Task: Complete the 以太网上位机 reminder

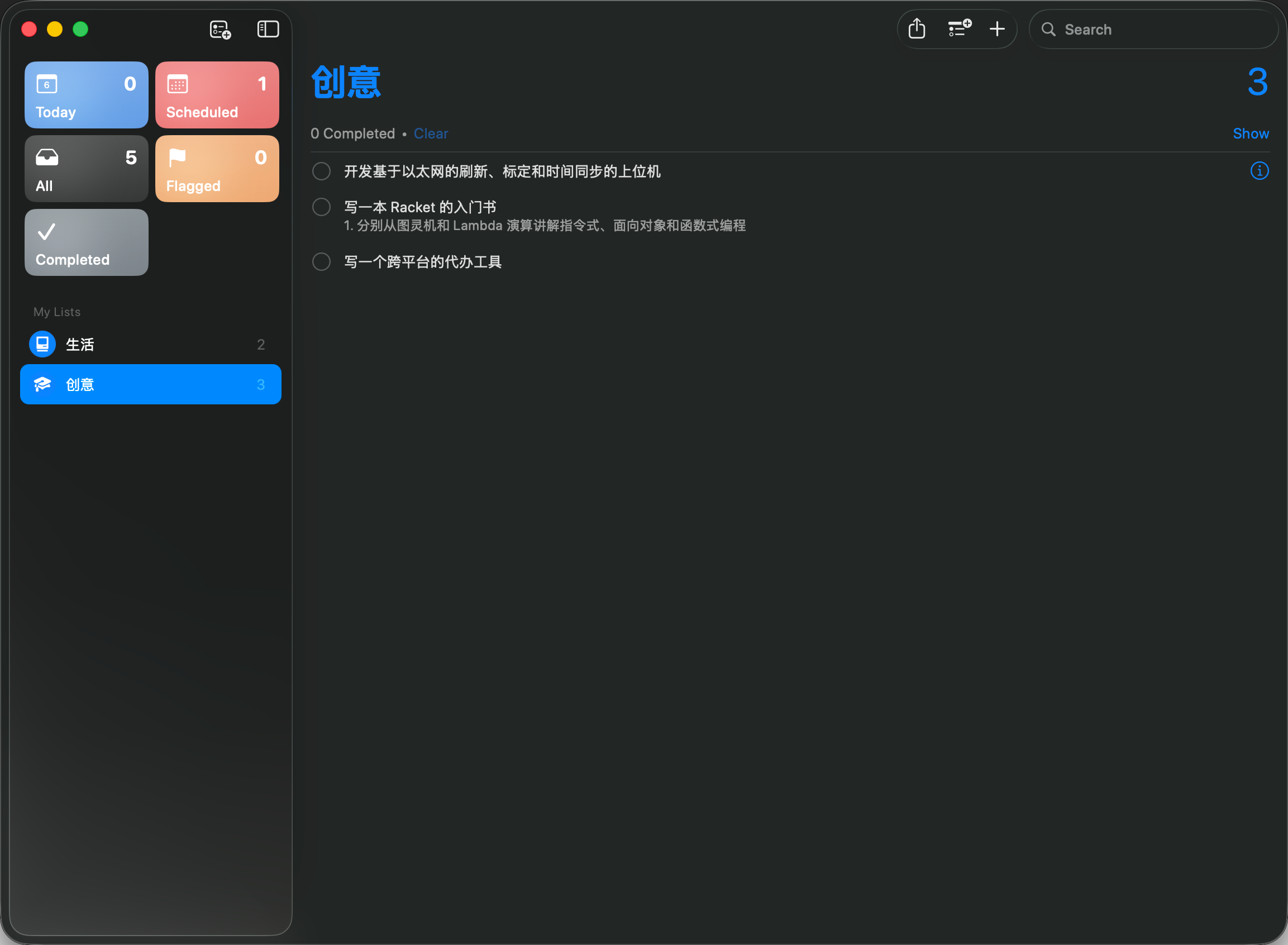Action: point(321,170)
